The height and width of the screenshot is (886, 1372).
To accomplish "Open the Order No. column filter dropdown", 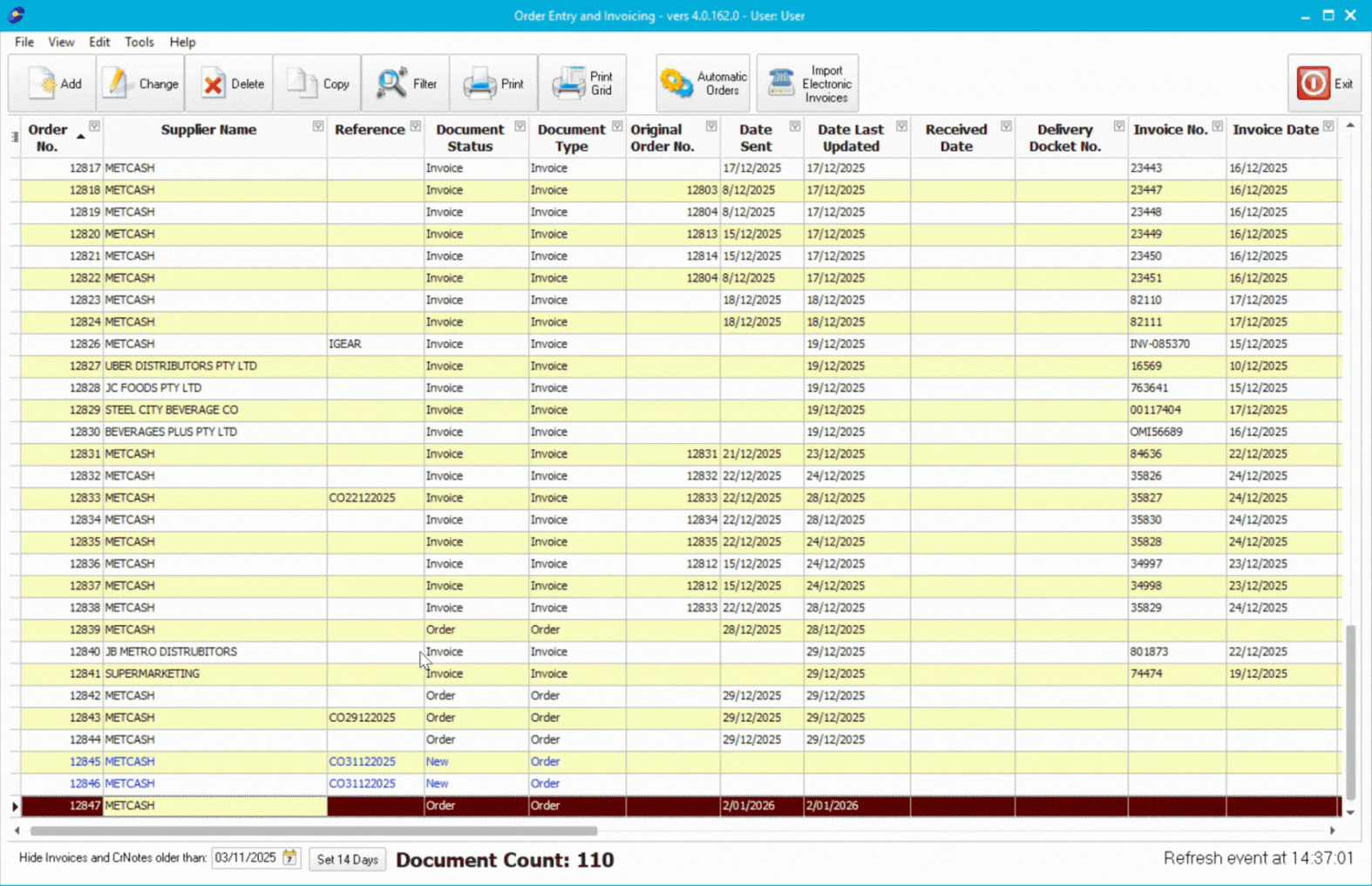I will coord(94,126).
